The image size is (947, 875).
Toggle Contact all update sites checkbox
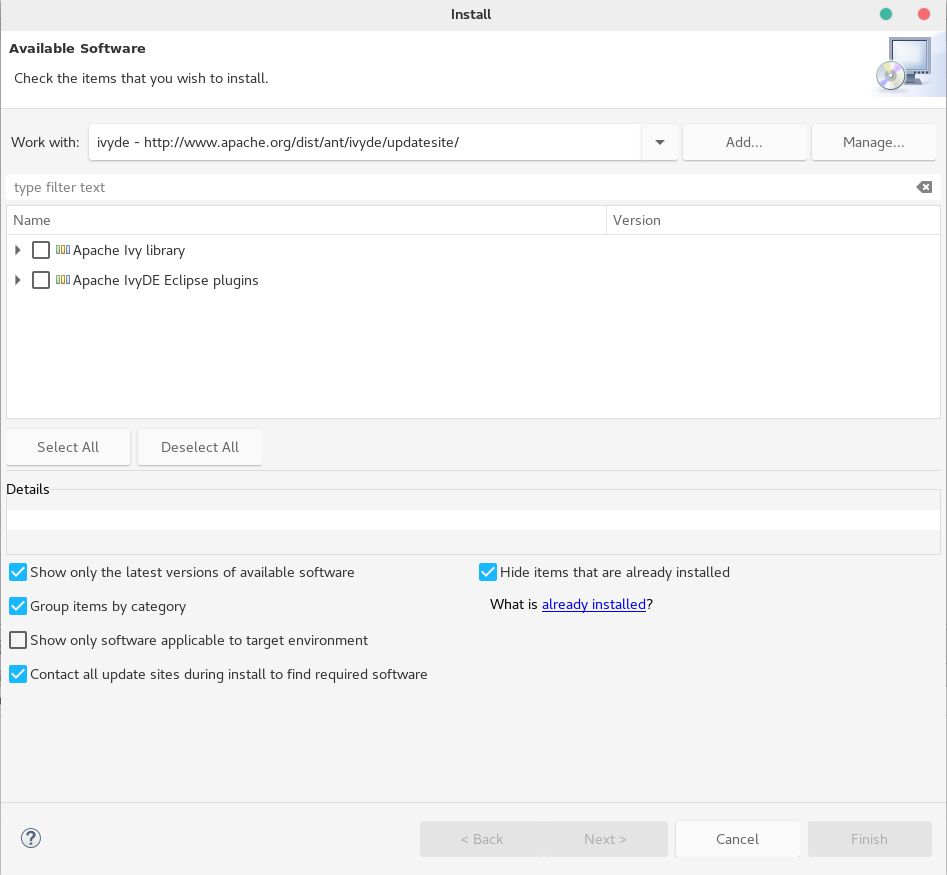tap(18, 674)
